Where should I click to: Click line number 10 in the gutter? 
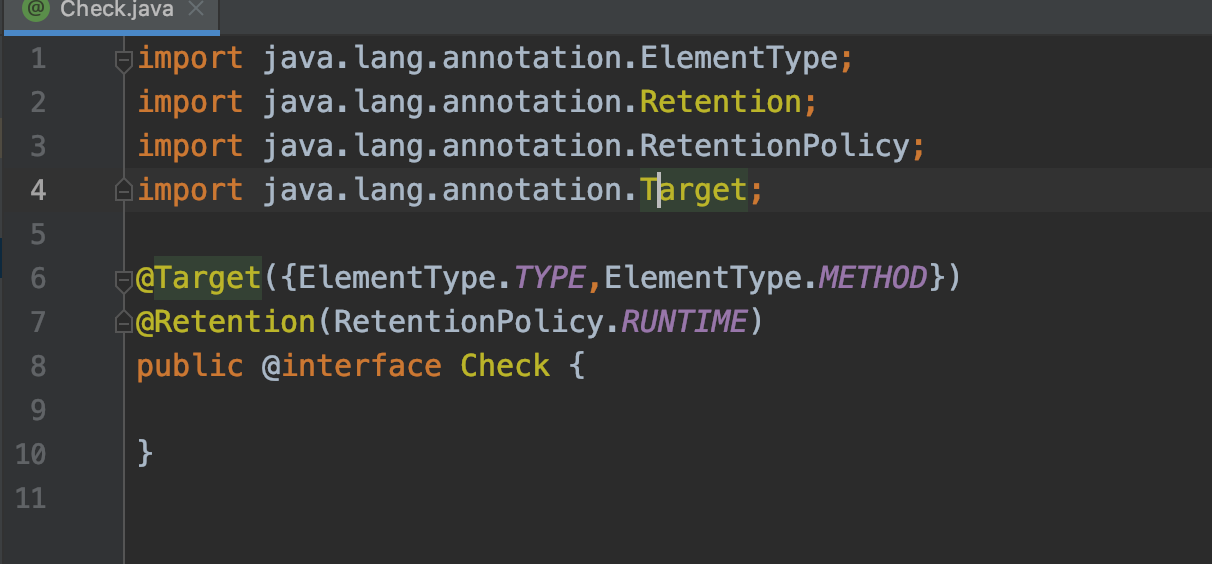point(31,454)
